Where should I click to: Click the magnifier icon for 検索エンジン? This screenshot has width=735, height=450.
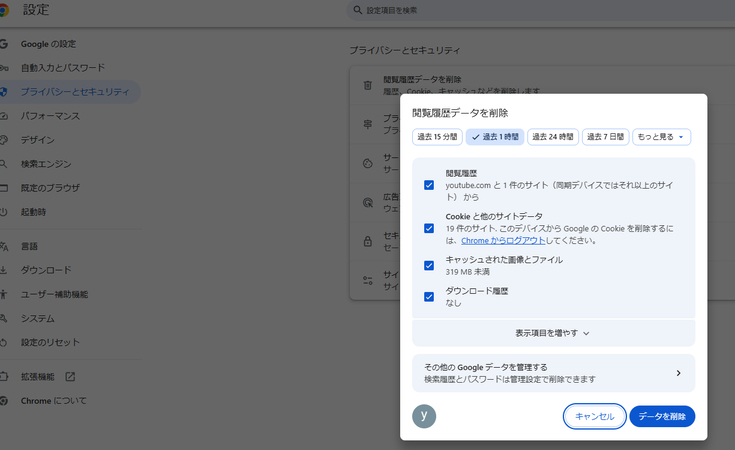[x=3, y=164]
